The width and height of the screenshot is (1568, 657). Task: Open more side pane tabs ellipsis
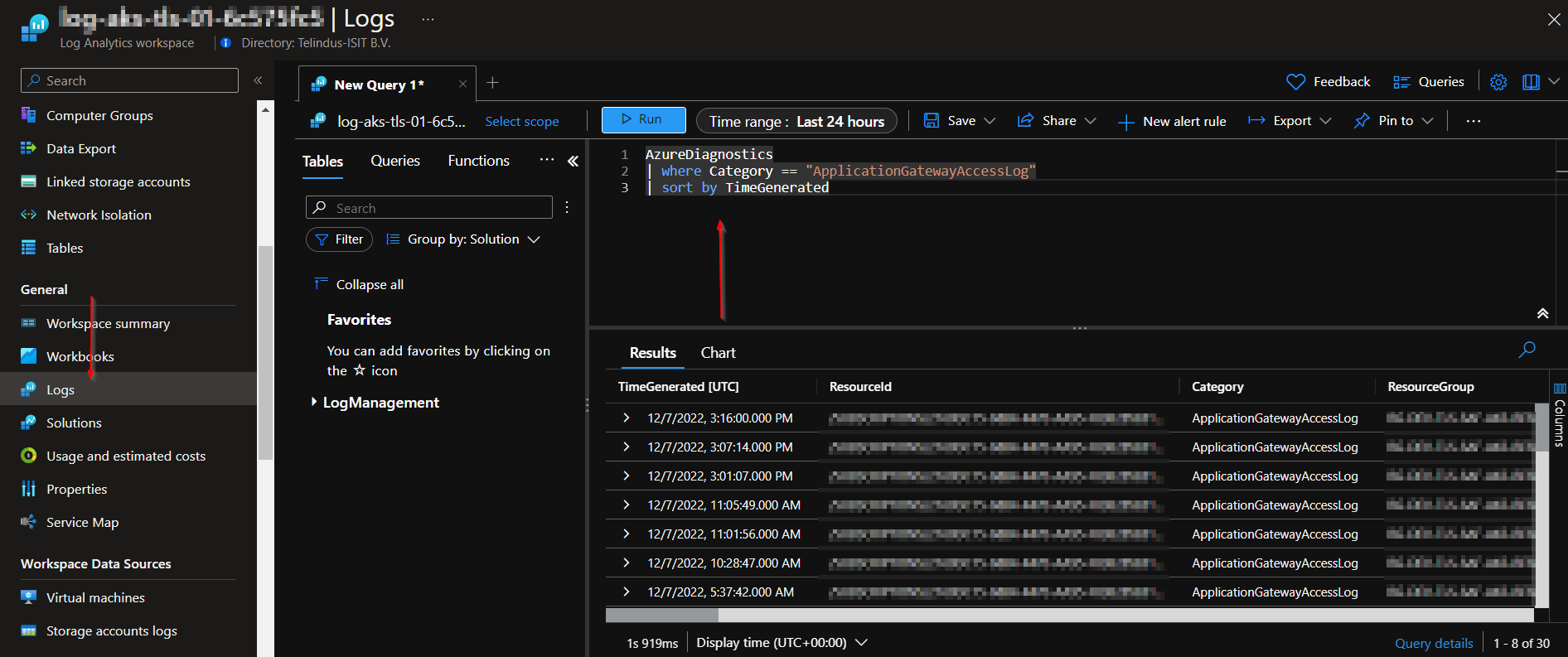coord(547,159)
